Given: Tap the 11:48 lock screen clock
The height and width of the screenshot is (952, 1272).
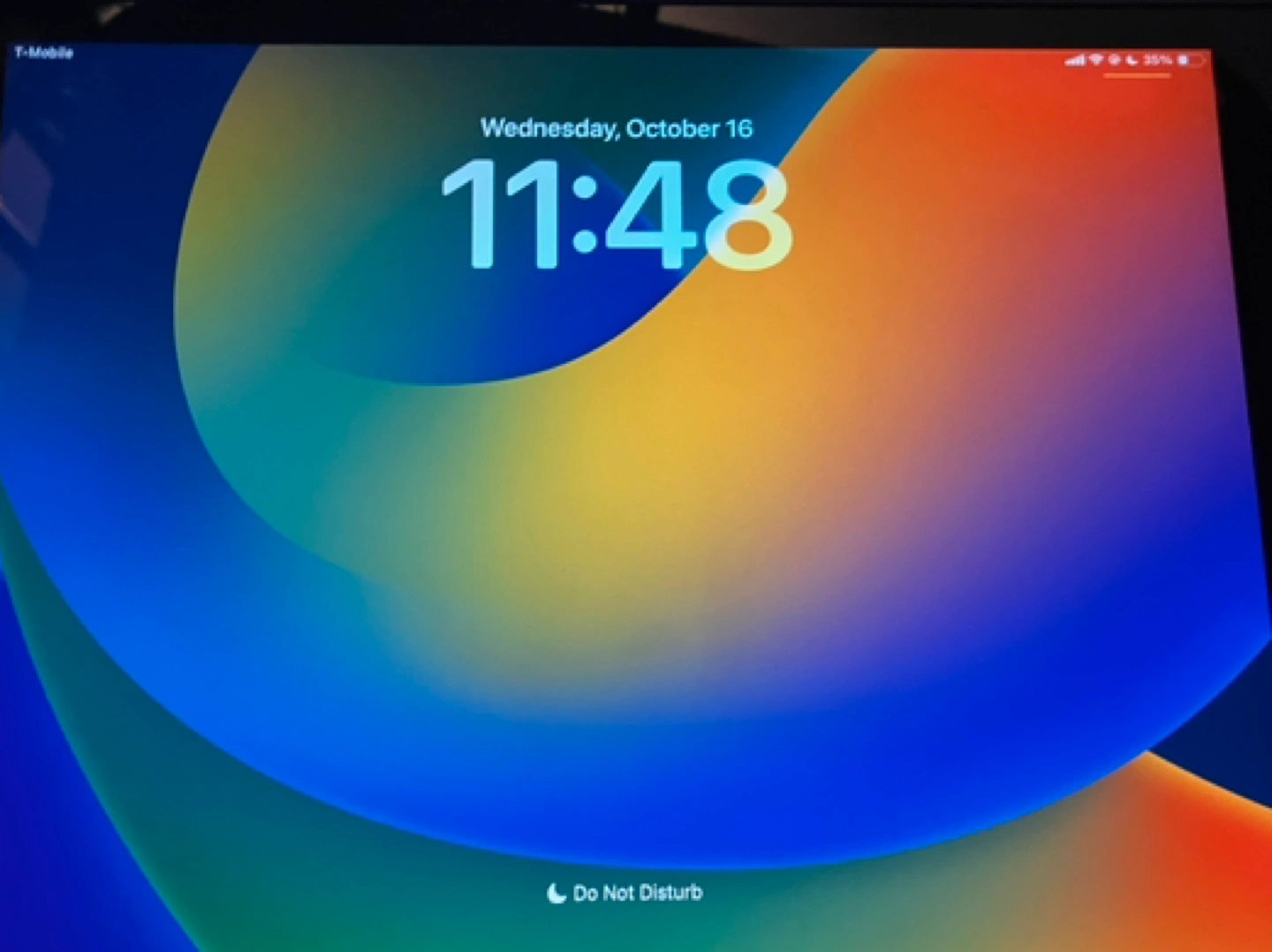Looking at the screenshot, I should [617, 215].
